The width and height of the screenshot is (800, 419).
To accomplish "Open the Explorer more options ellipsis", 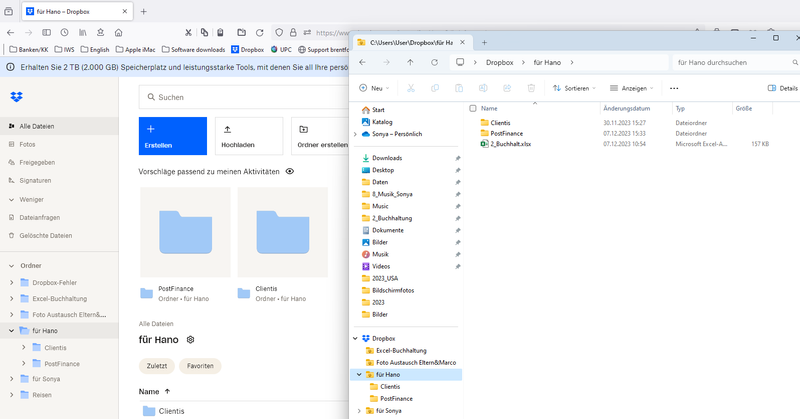I will 673,88.
